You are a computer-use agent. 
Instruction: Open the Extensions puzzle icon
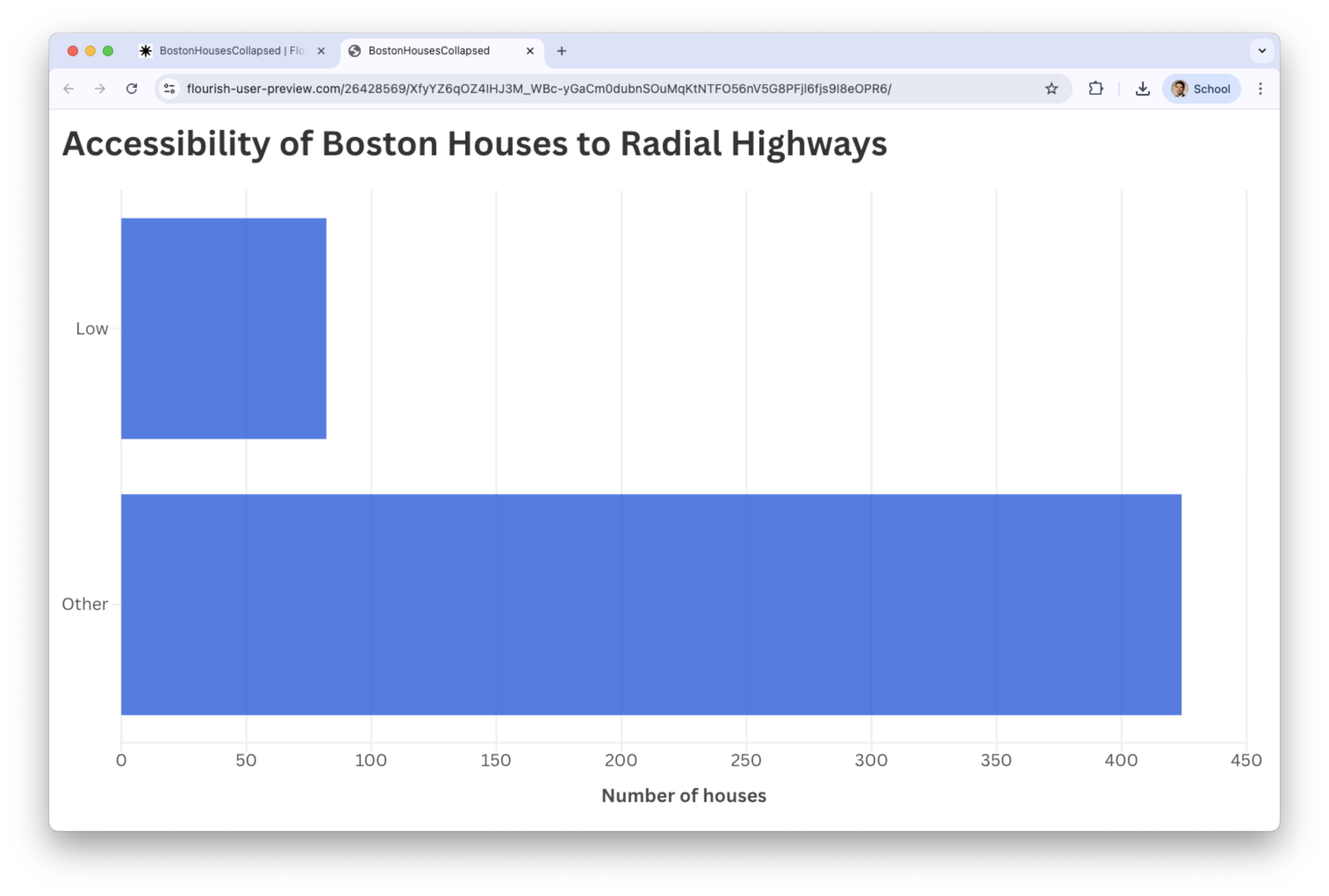coord(1095,89)
